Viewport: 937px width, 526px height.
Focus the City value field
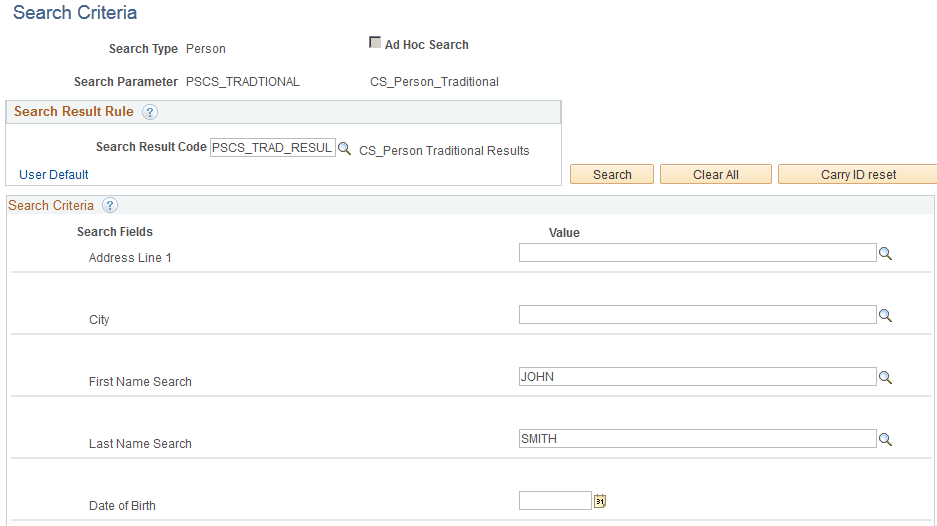(697, 315)
